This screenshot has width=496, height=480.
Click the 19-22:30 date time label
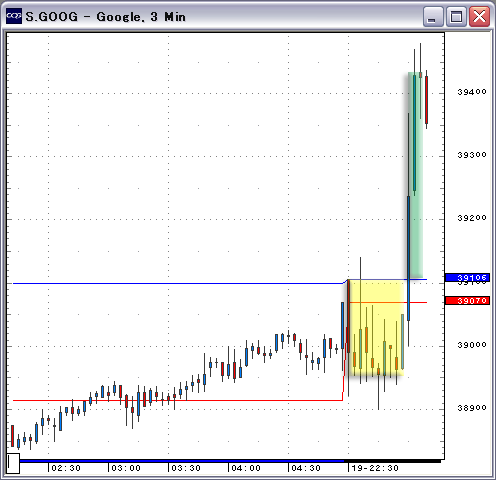click(x=375, y=468)
